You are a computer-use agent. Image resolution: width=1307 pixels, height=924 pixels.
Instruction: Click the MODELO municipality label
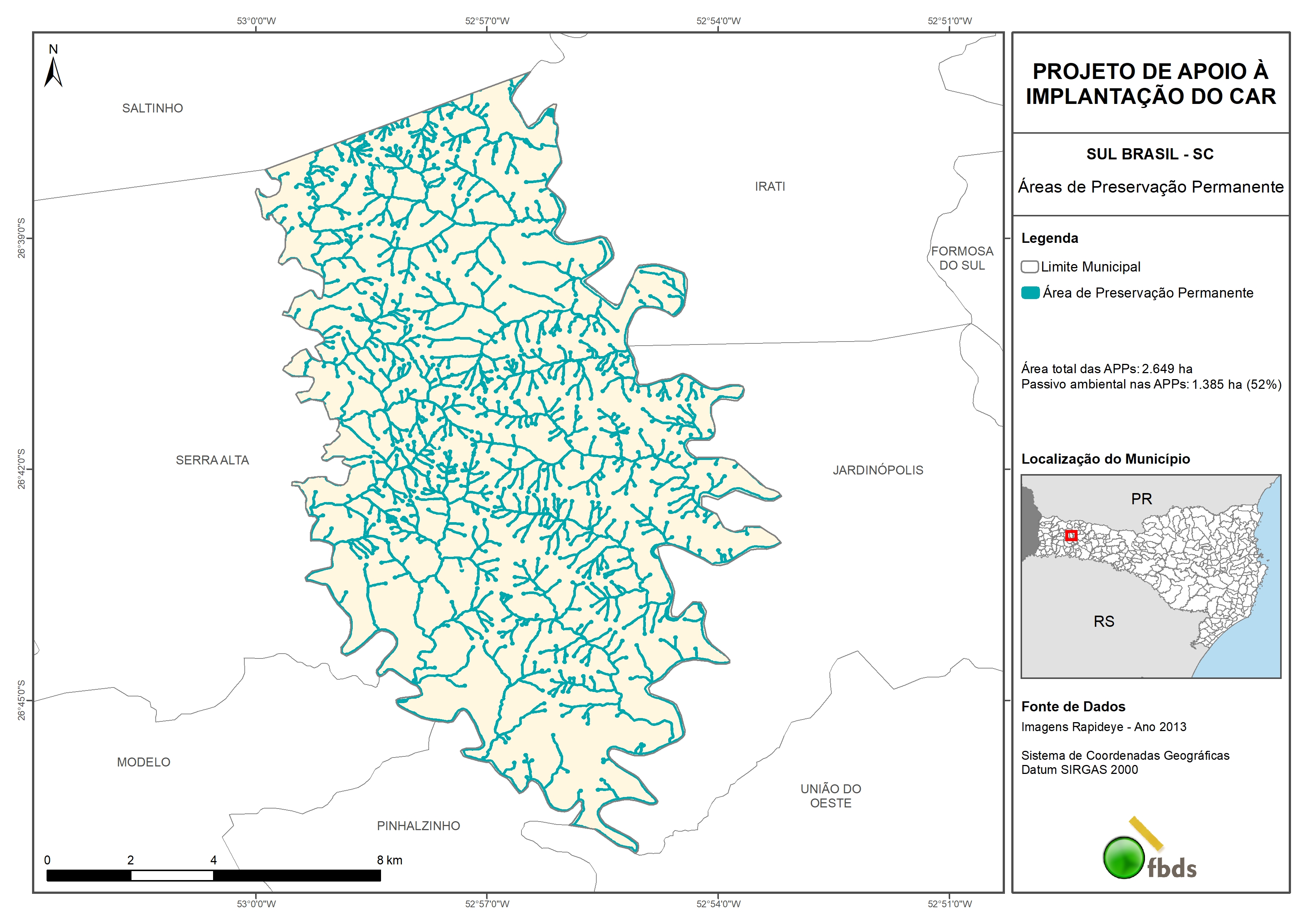tap(143, 762)
